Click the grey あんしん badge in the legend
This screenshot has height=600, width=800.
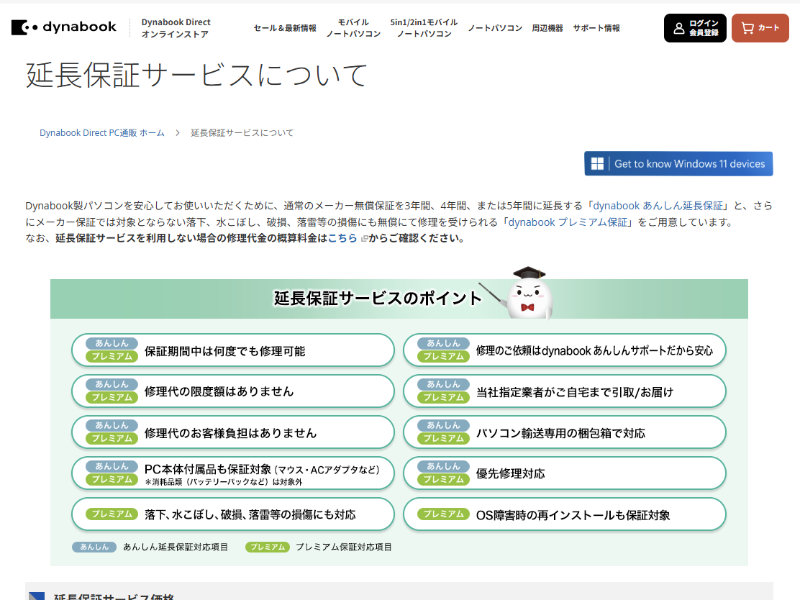pyautogui.click(x=93, y=547)
